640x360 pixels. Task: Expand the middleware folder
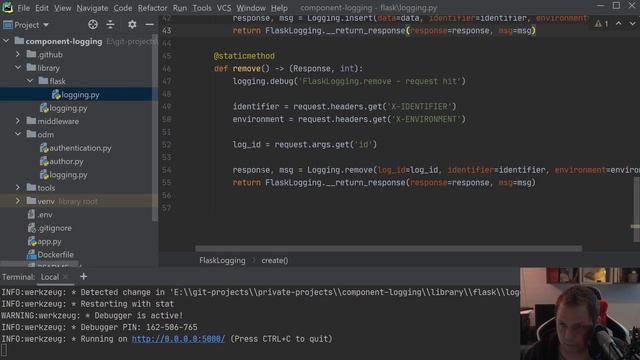point(18,121)
